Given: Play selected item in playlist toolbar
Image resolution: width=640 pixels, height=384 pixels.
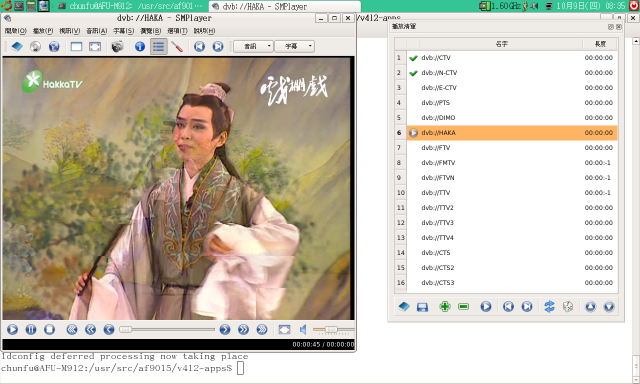Looking at the screenshot, I should coord(486,306).
